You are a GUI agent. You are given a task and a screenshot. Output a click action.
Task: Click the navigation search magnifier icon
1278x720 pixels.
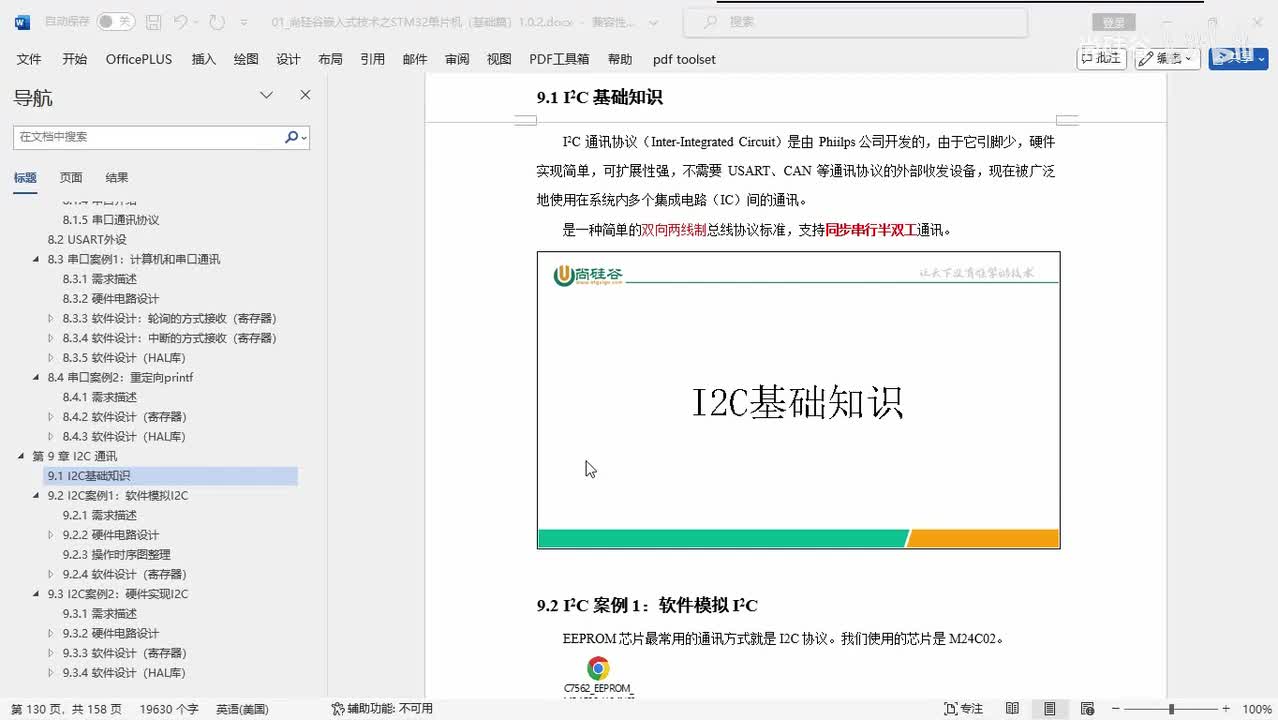point(291,137)
